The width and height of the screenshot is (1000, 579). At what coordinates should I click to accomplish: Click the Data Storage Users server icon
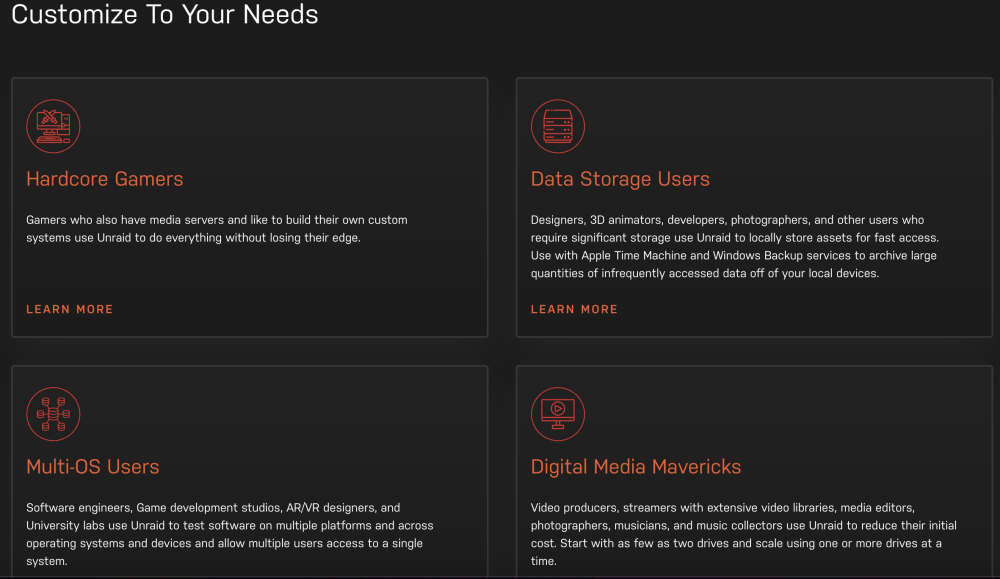[557, 126]
